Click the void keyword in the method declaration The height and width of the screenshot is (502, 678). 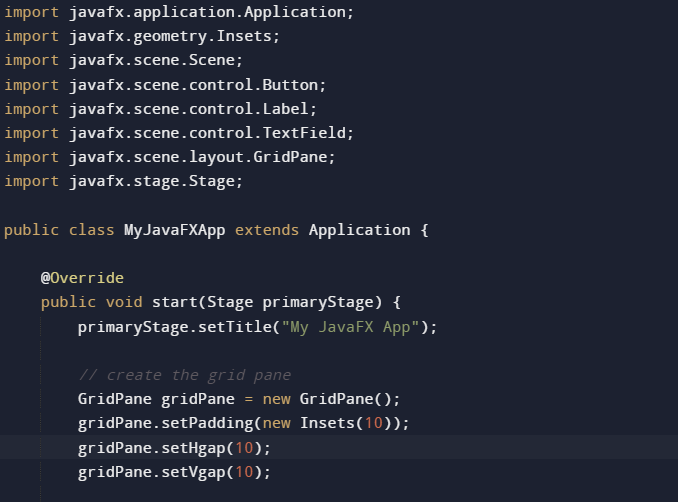pos(123,302)
